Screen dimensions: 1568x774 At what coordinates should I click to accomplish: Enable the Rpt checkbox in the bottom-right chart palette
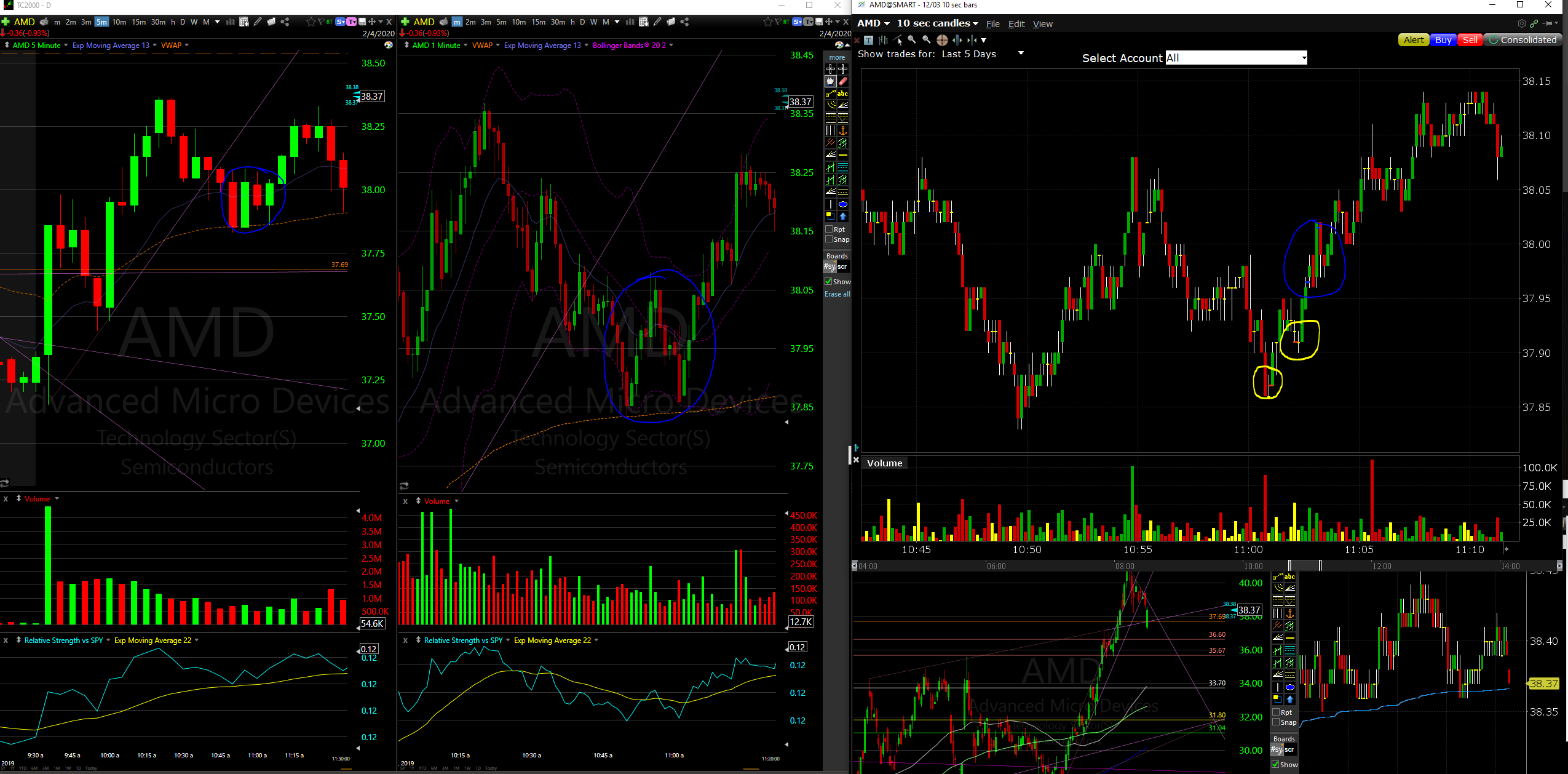coord(1276,712)
